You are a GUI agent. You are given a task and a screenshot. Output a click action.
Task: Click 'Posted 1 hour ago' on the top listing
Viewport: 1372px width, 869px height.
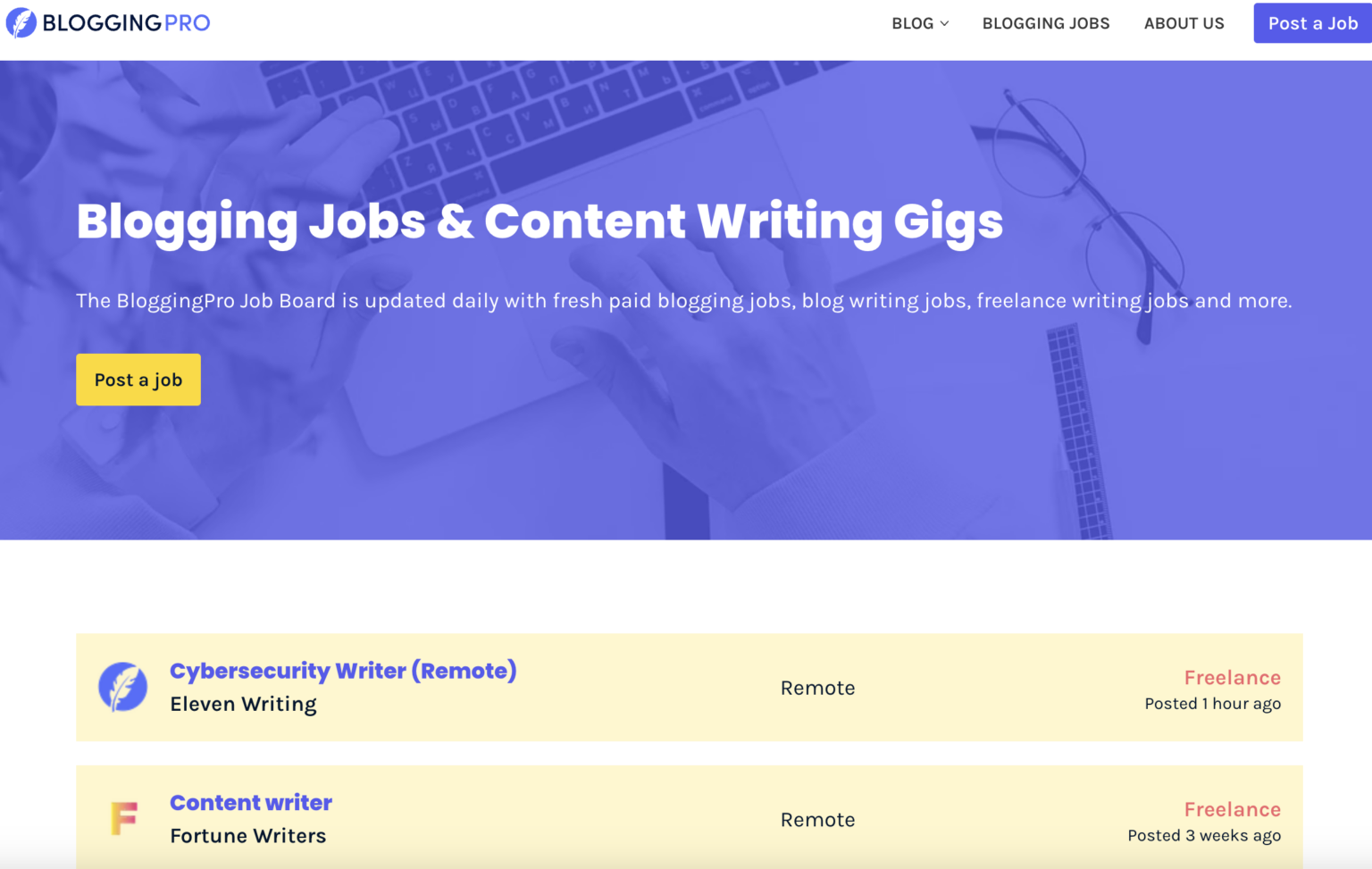click(x=1212, y=704)
